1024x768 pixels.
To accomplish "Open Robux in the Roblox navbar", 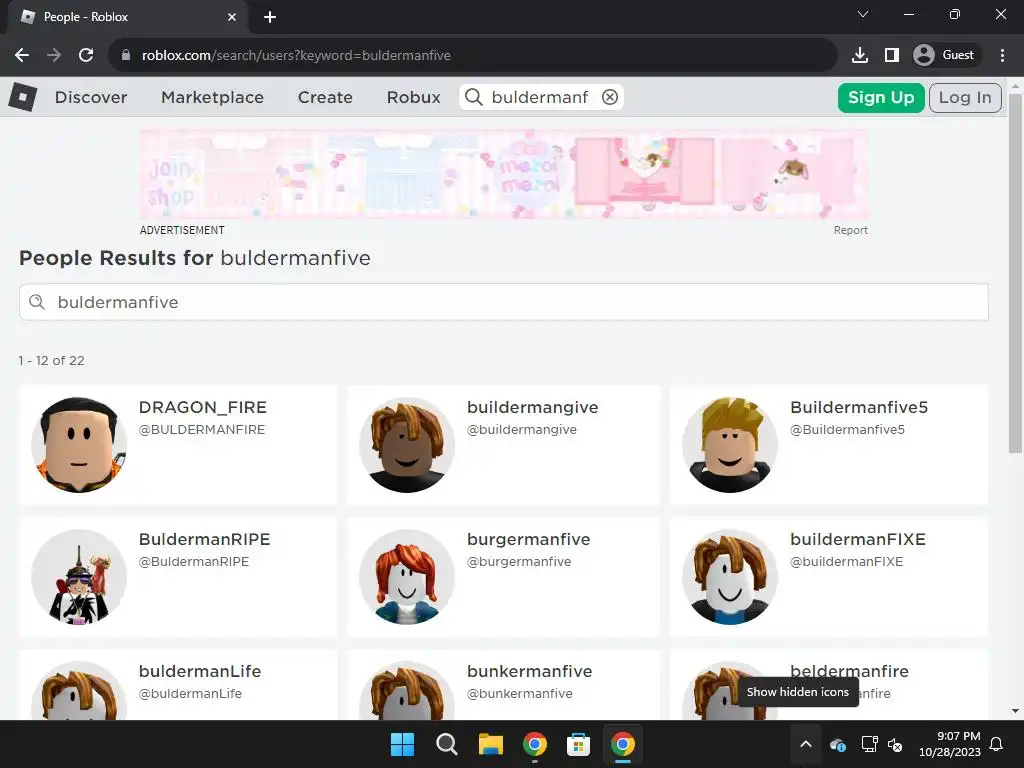I will 413,97.
